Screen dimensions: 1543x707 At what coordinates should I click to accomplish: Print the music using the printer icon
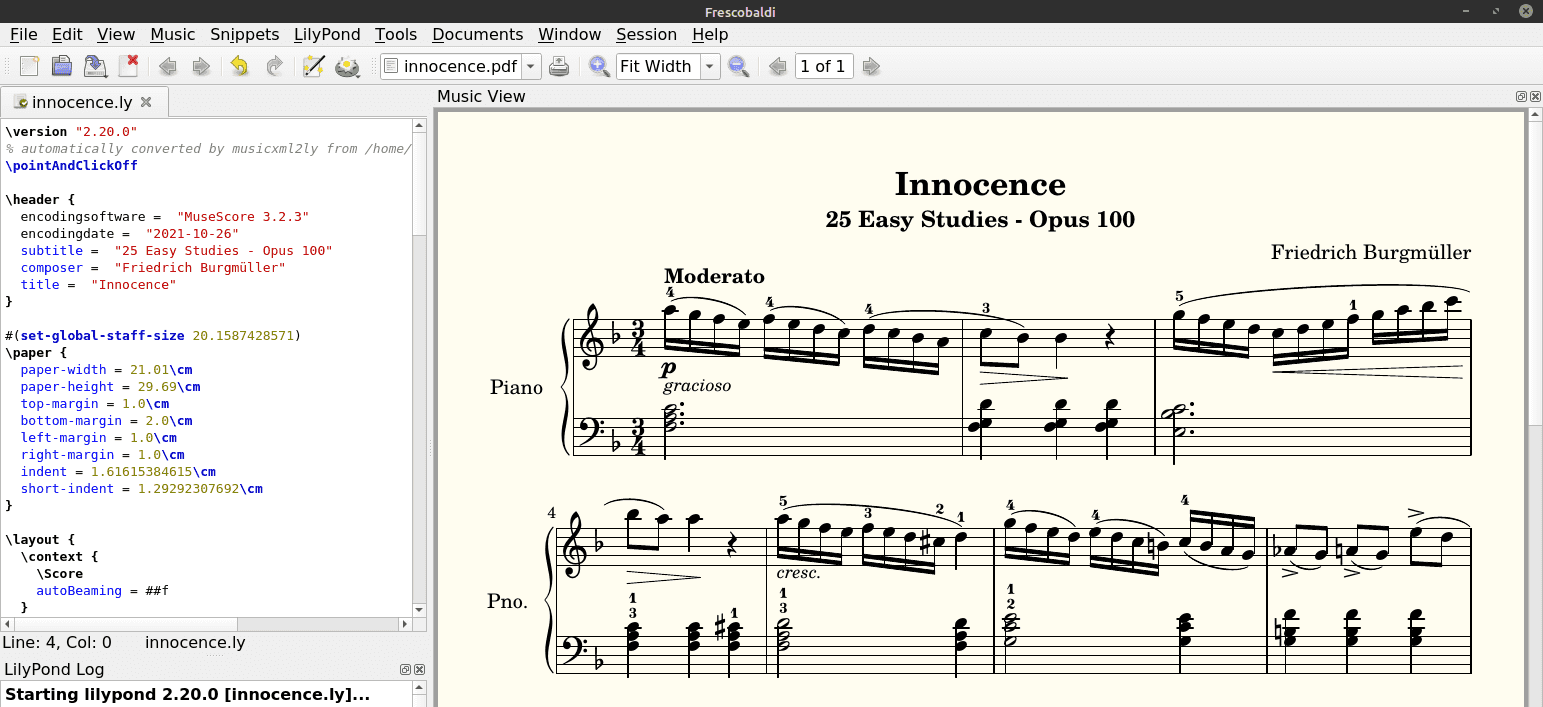pyautogui.click(x=559, y=66)
